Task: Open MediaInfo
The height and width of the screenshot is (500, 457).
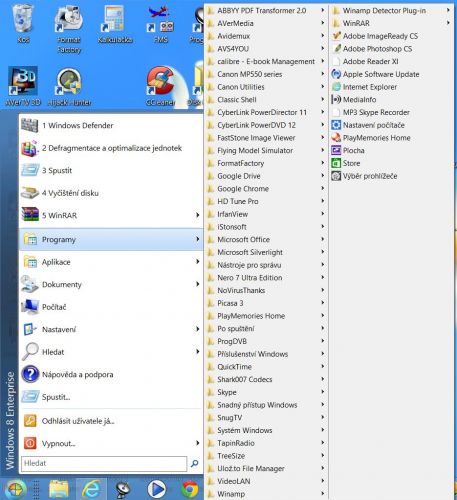Action: (x=390, y=100)
